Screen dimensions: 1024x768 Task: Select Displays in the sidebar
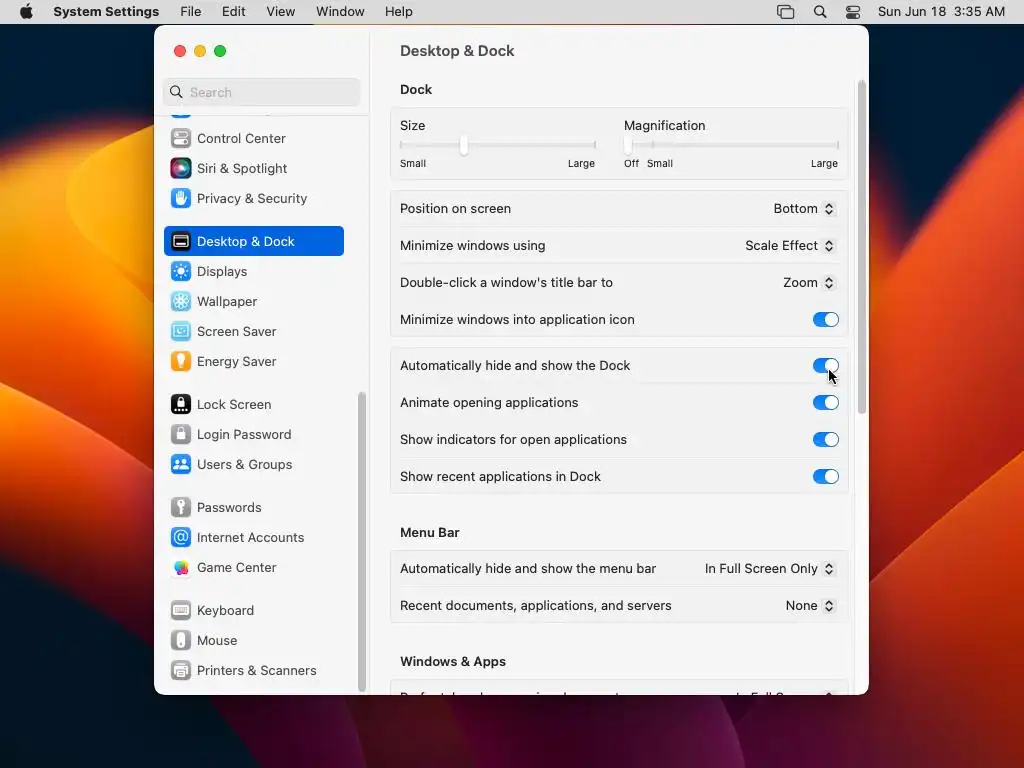(254, 272)
